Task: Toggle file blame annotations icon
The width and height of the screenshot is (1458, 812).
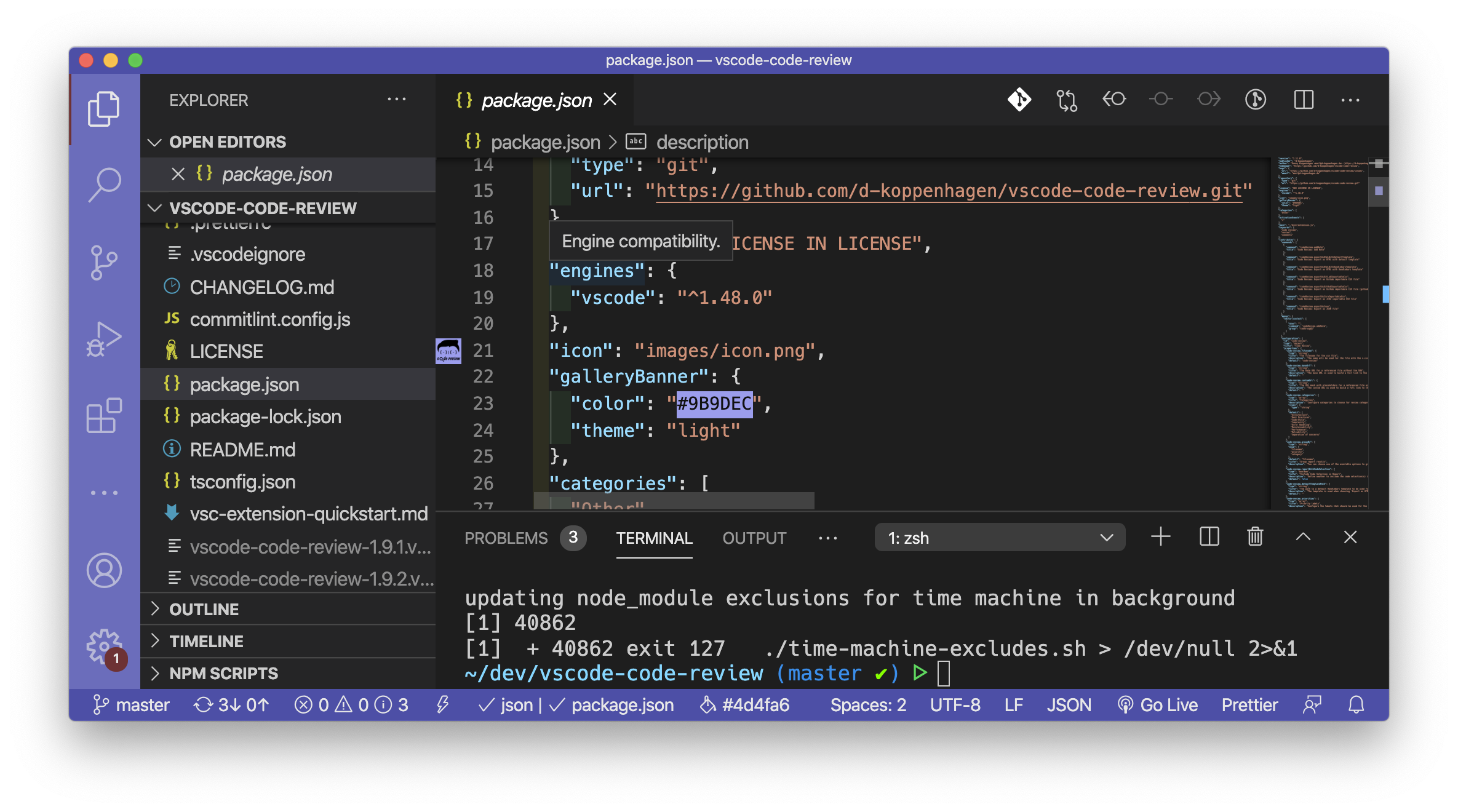Action: coord(1256,100)
